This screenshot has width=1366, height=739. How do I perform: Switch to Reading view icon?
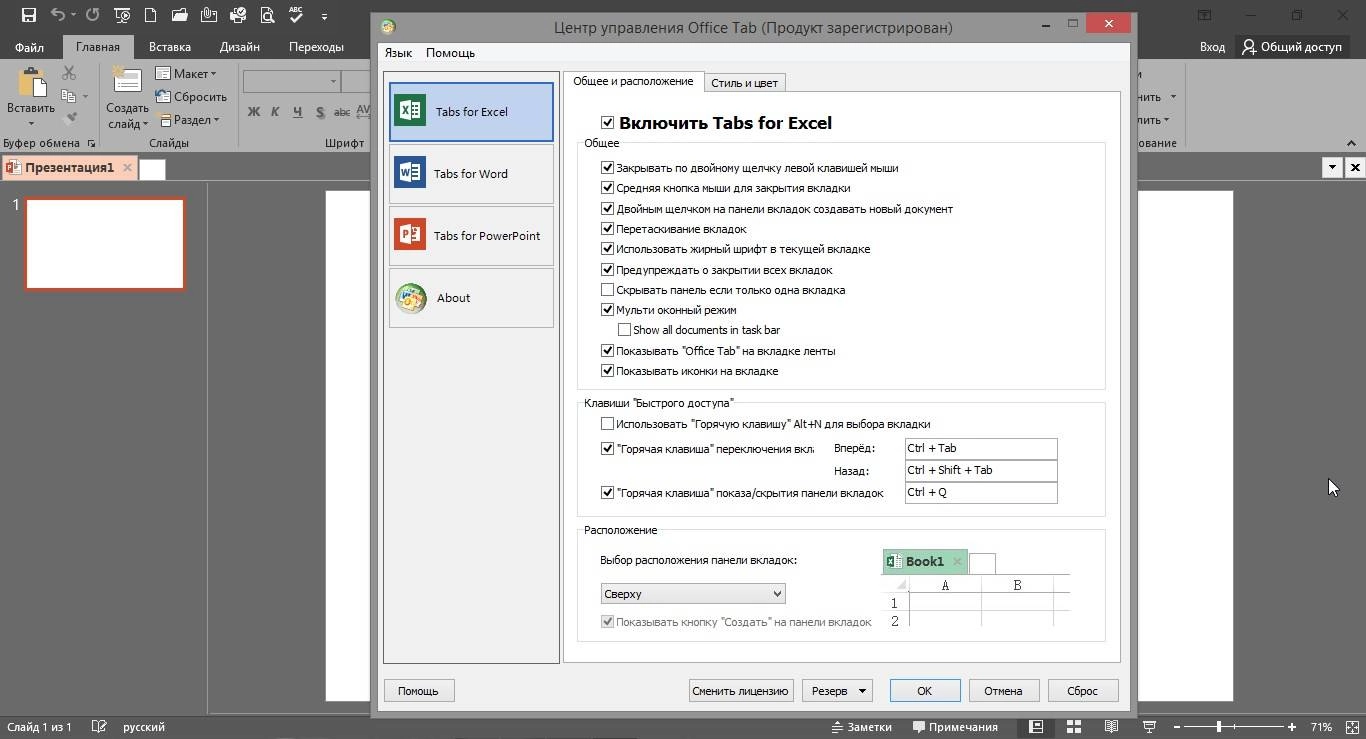point(1111,727)
